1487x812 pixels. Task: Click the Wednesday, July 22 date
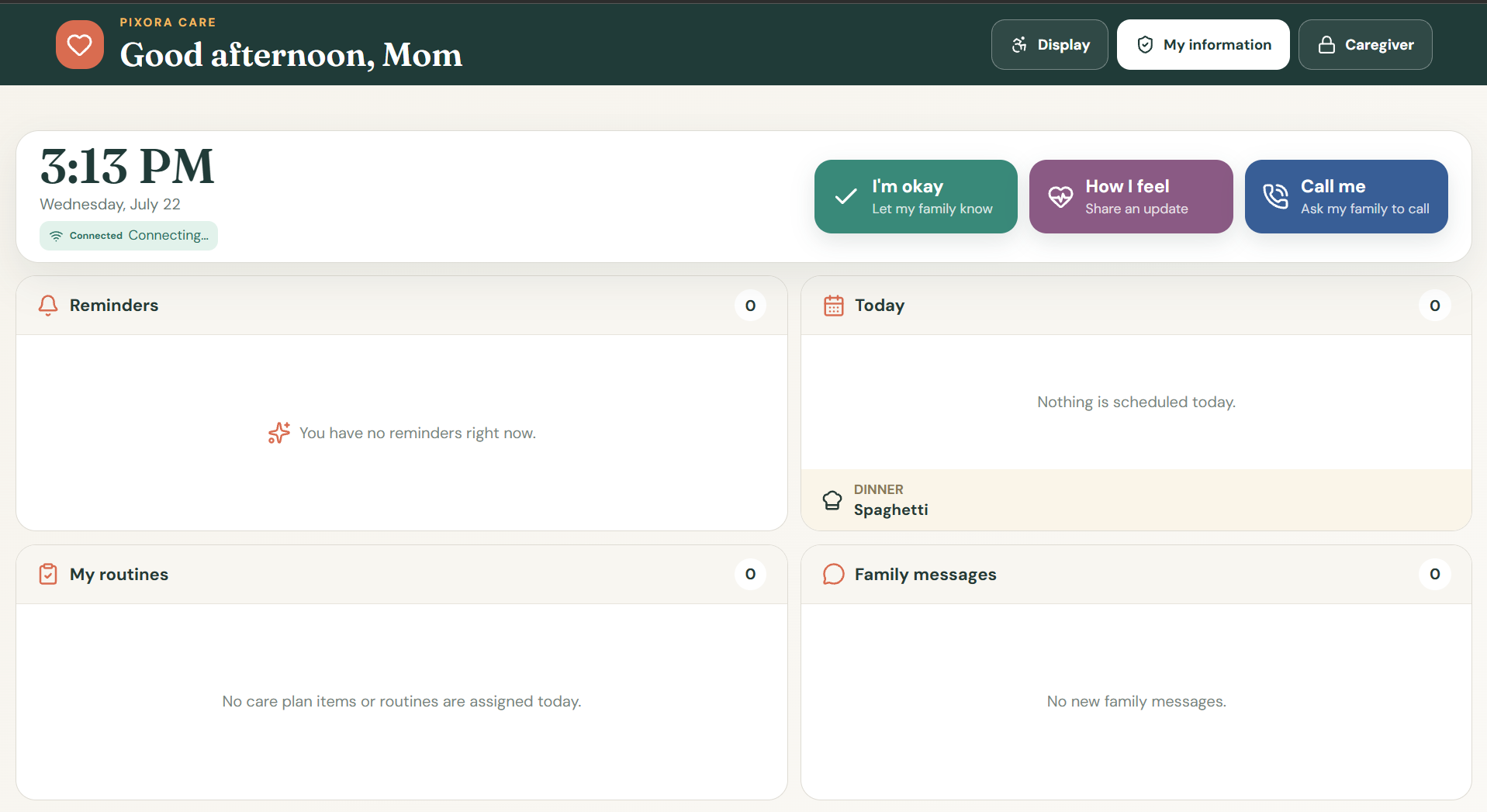110,204
